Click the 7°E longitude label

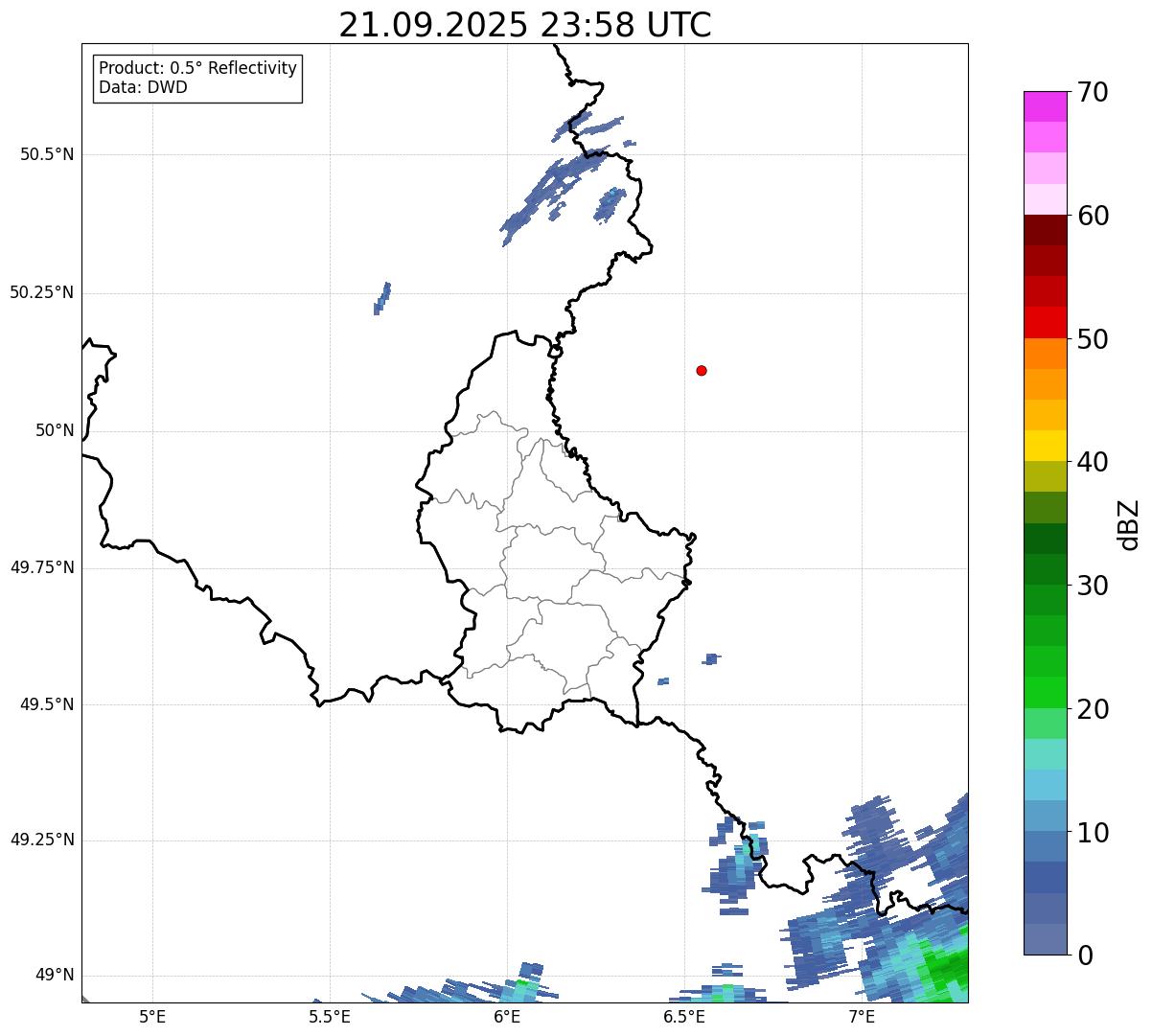click(862, 1016)
